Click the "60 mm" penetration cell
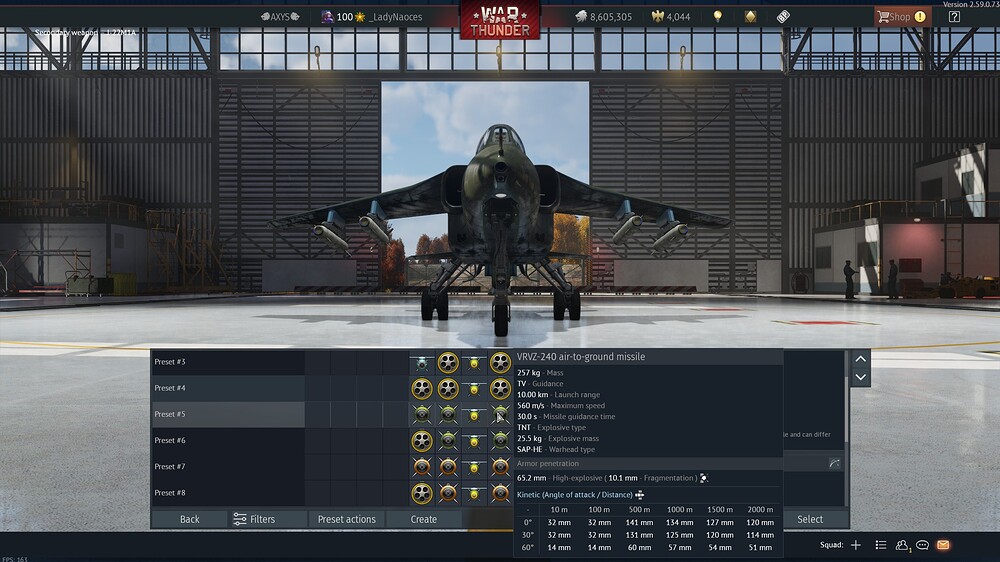The image size is (1000, 562). pos(639,547)
